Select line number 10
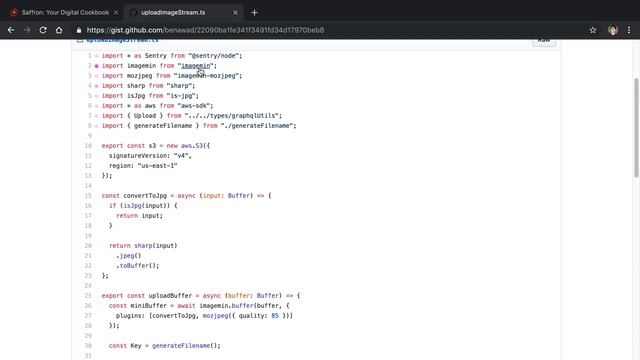The height and width of the screenshot is (360, 640). pos(88,146)
